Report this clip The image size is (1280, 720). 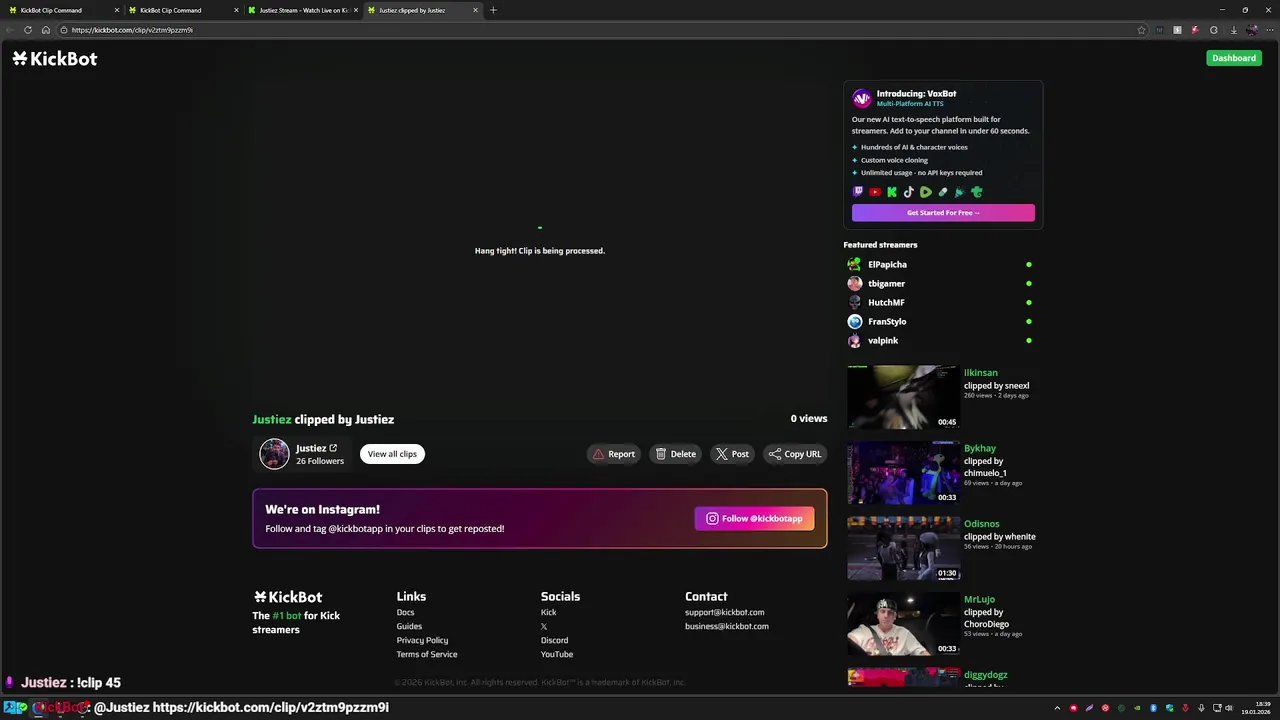tap(614, 454)
